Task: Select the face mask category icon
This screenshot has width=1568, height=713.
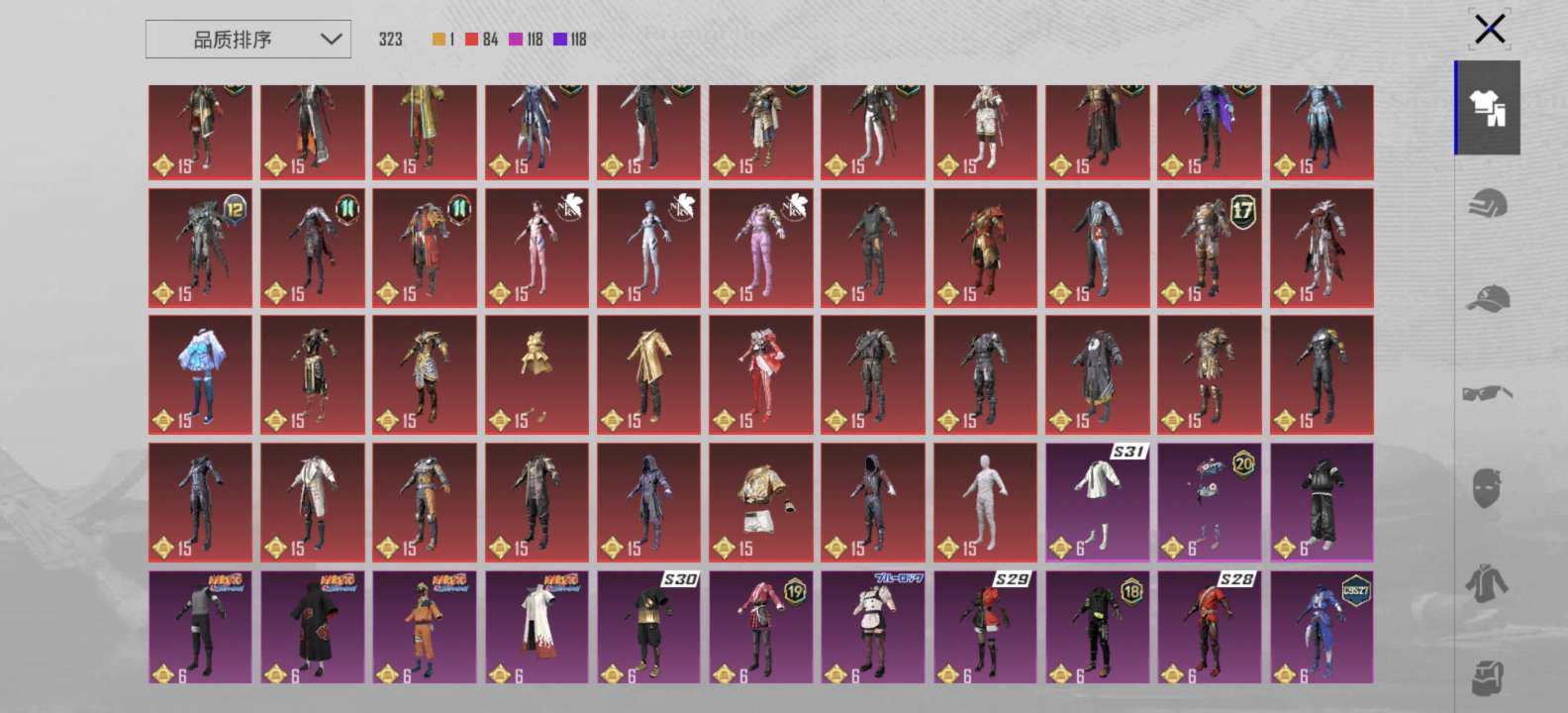Action: click(1488, 488)
